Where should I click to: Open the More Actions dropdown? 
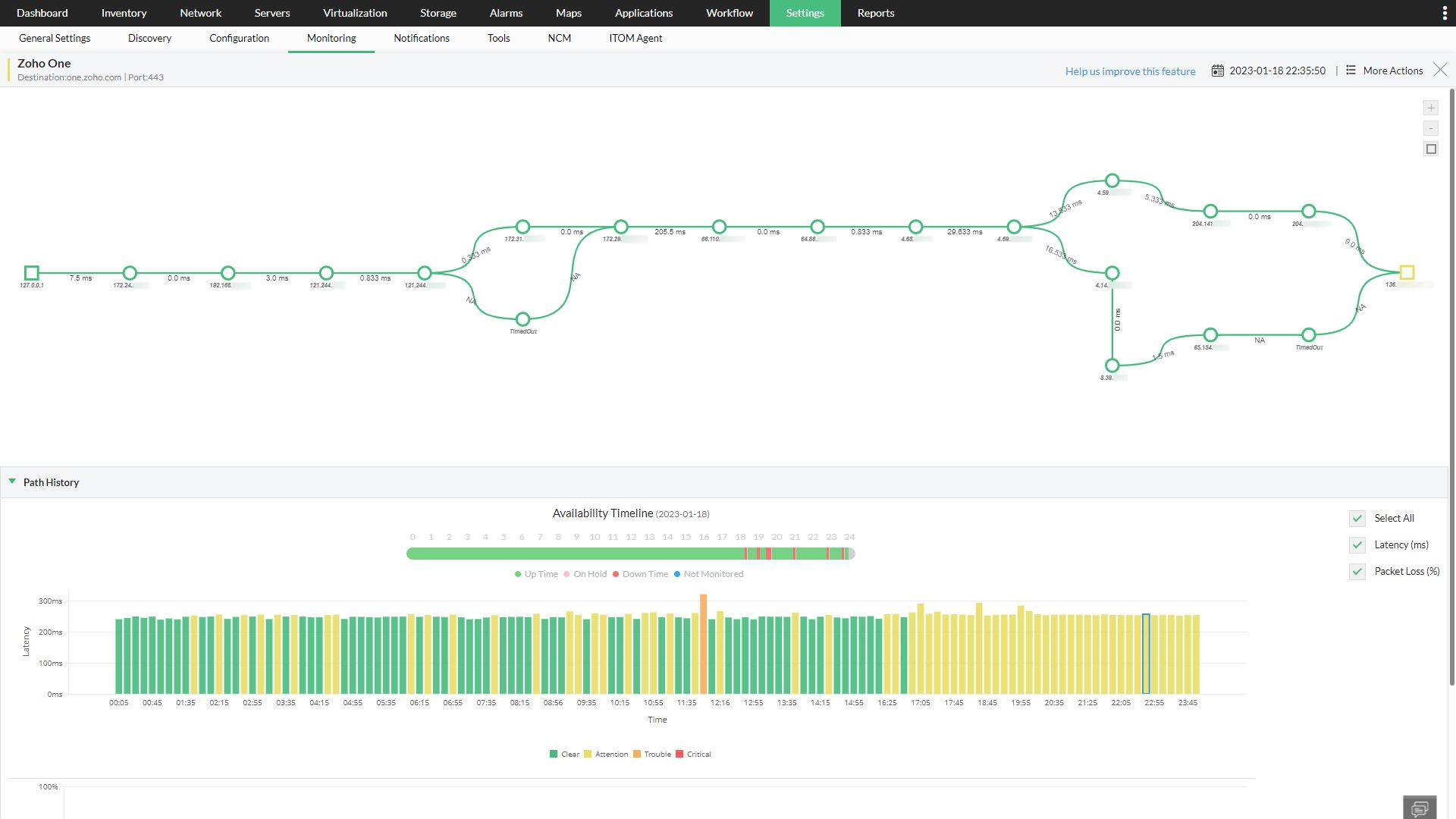click(x=1392, y=71)
